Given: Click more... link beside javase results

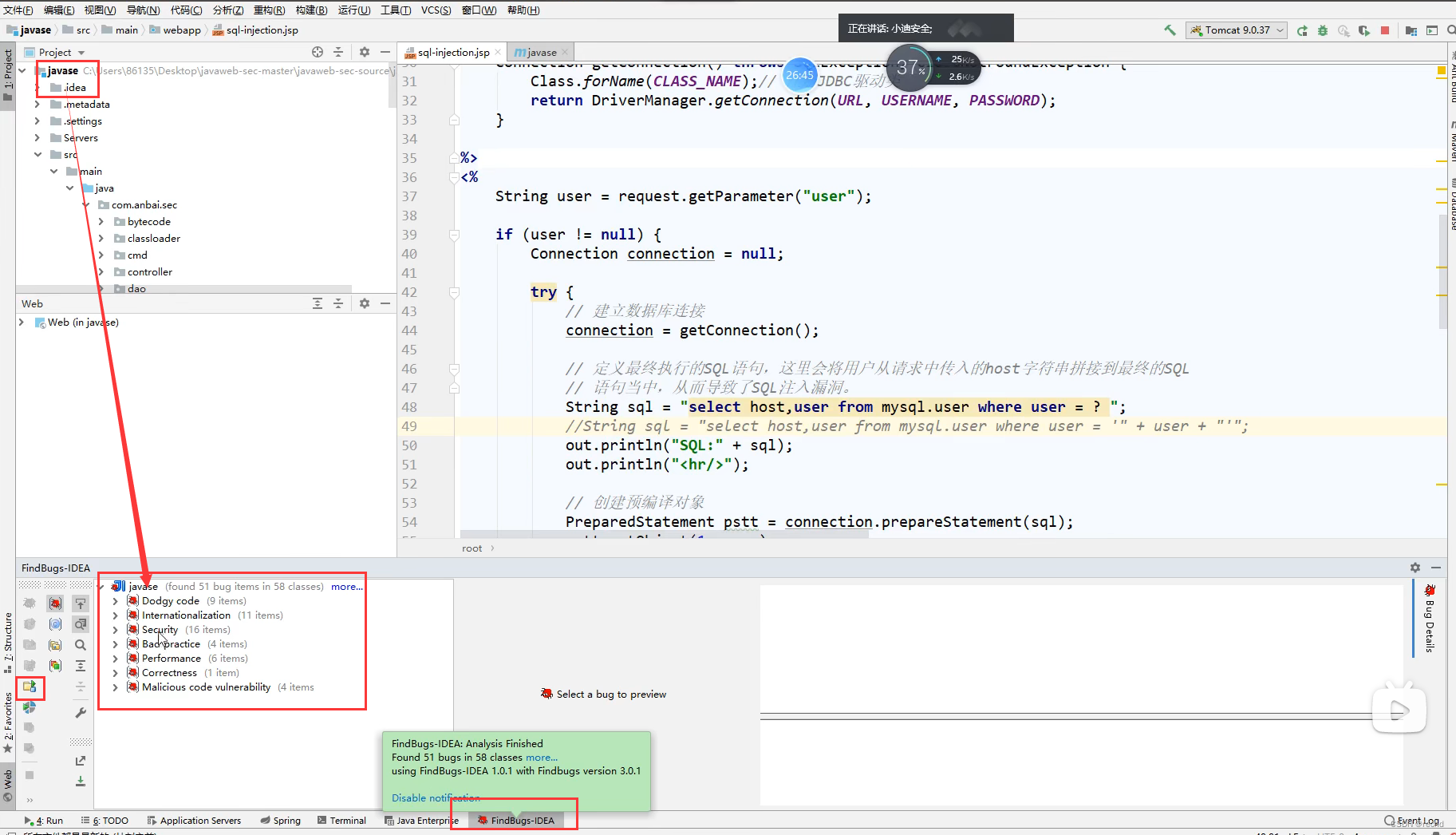Looking at the screenshot, I should 347,586.
